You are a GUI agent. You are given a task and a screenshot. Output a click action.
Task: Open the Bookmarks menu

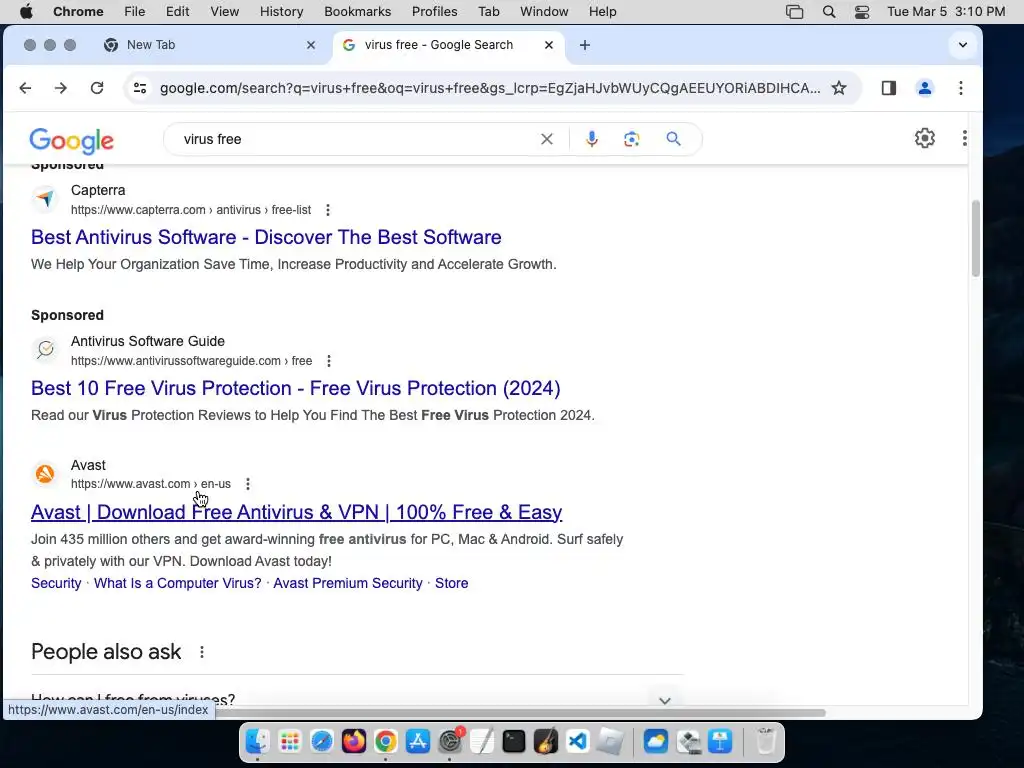(357, 12)
